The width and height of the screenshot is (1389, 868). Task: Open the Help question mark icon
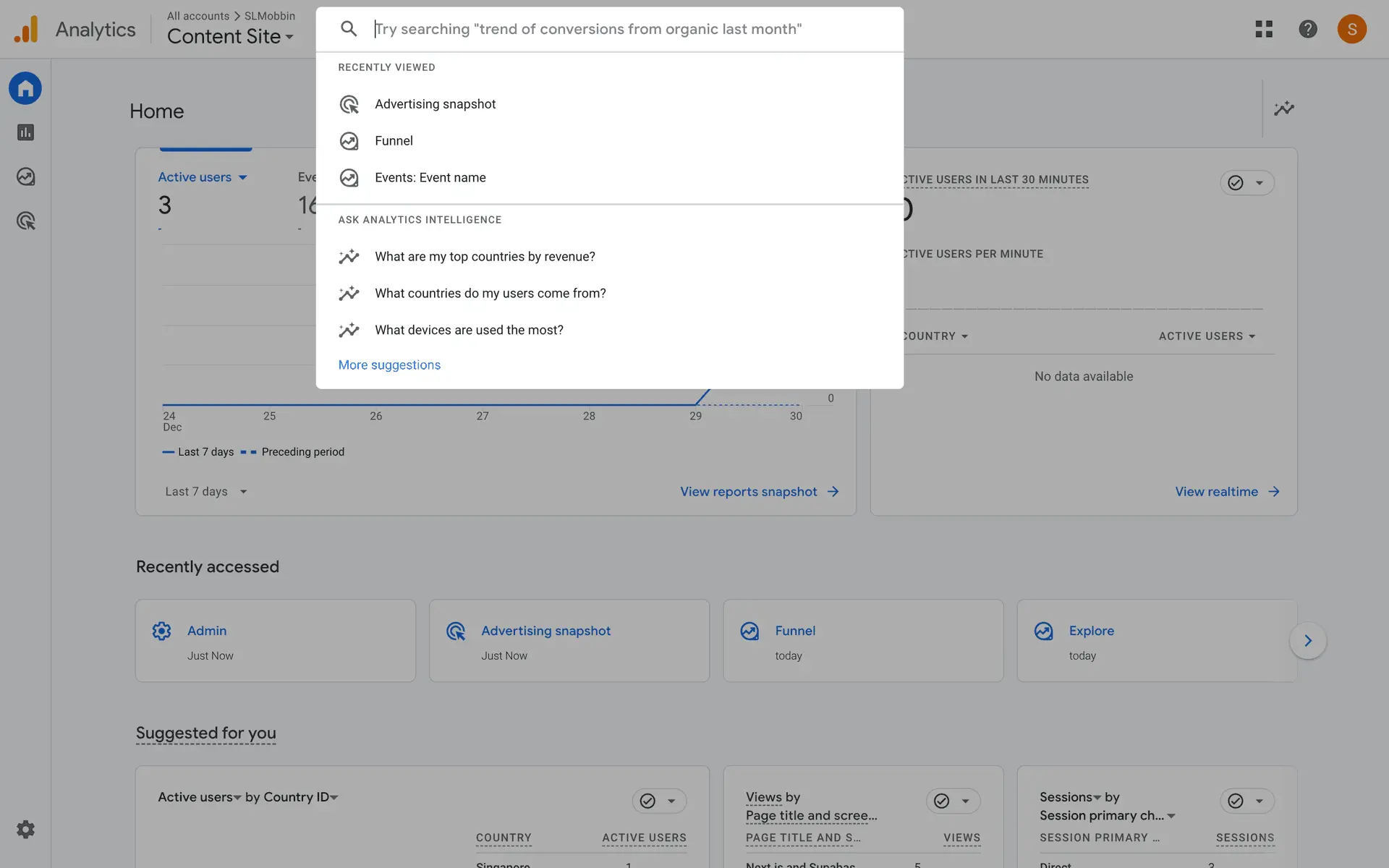pos(1307,29)
